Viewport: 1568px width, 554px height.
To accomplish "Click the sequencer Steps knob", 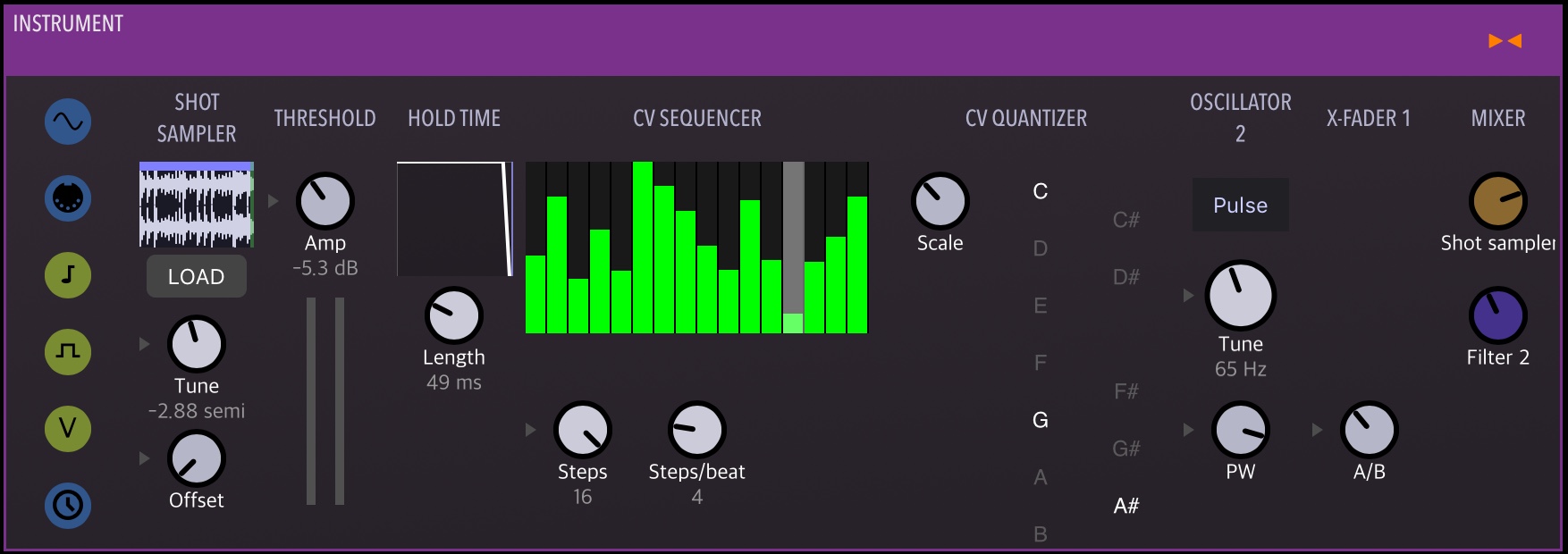I will (x=583, y=430).
